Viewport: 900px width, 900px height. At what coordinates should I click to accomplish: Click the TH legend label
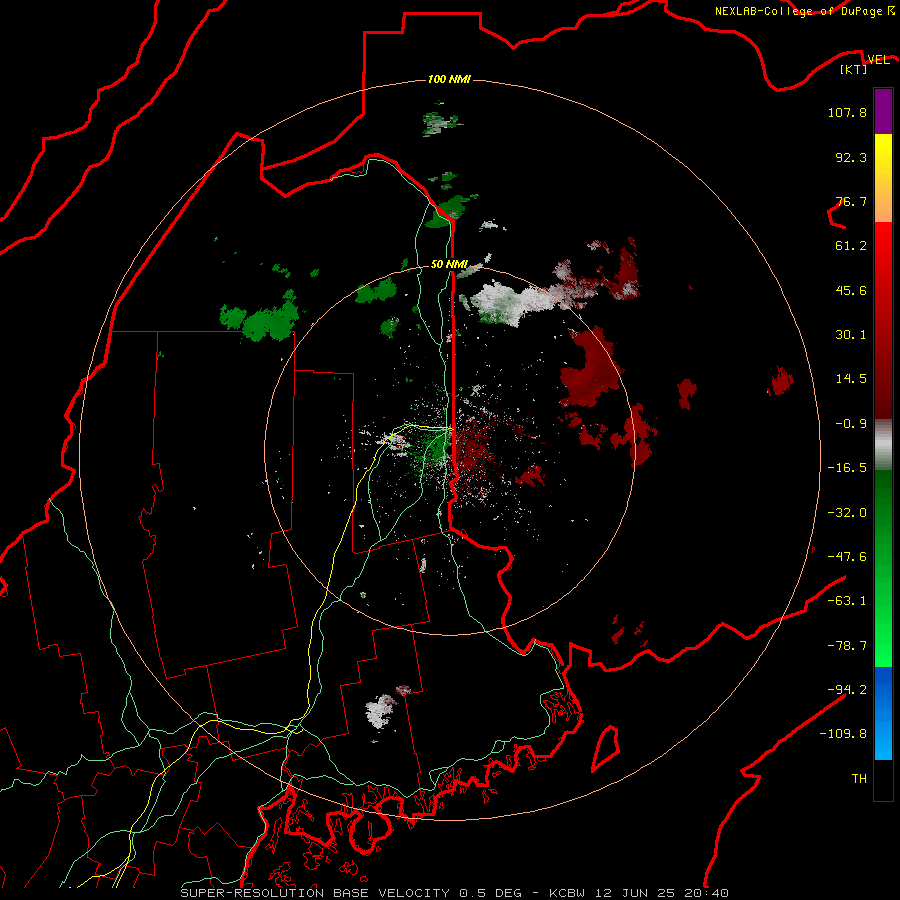(859, 779)
